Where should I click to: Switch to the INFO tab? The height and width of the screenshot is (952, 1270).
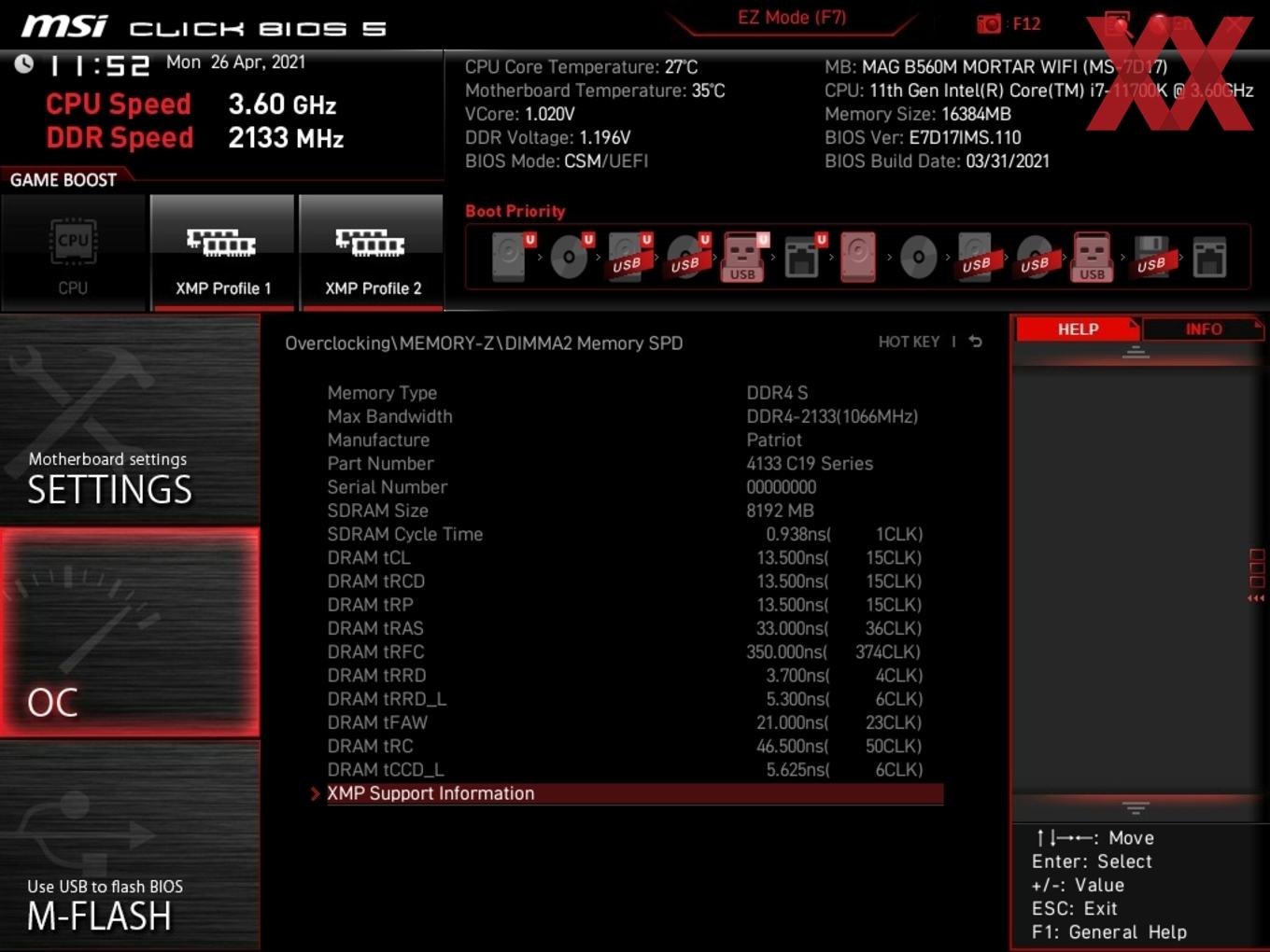[1203, 329]
